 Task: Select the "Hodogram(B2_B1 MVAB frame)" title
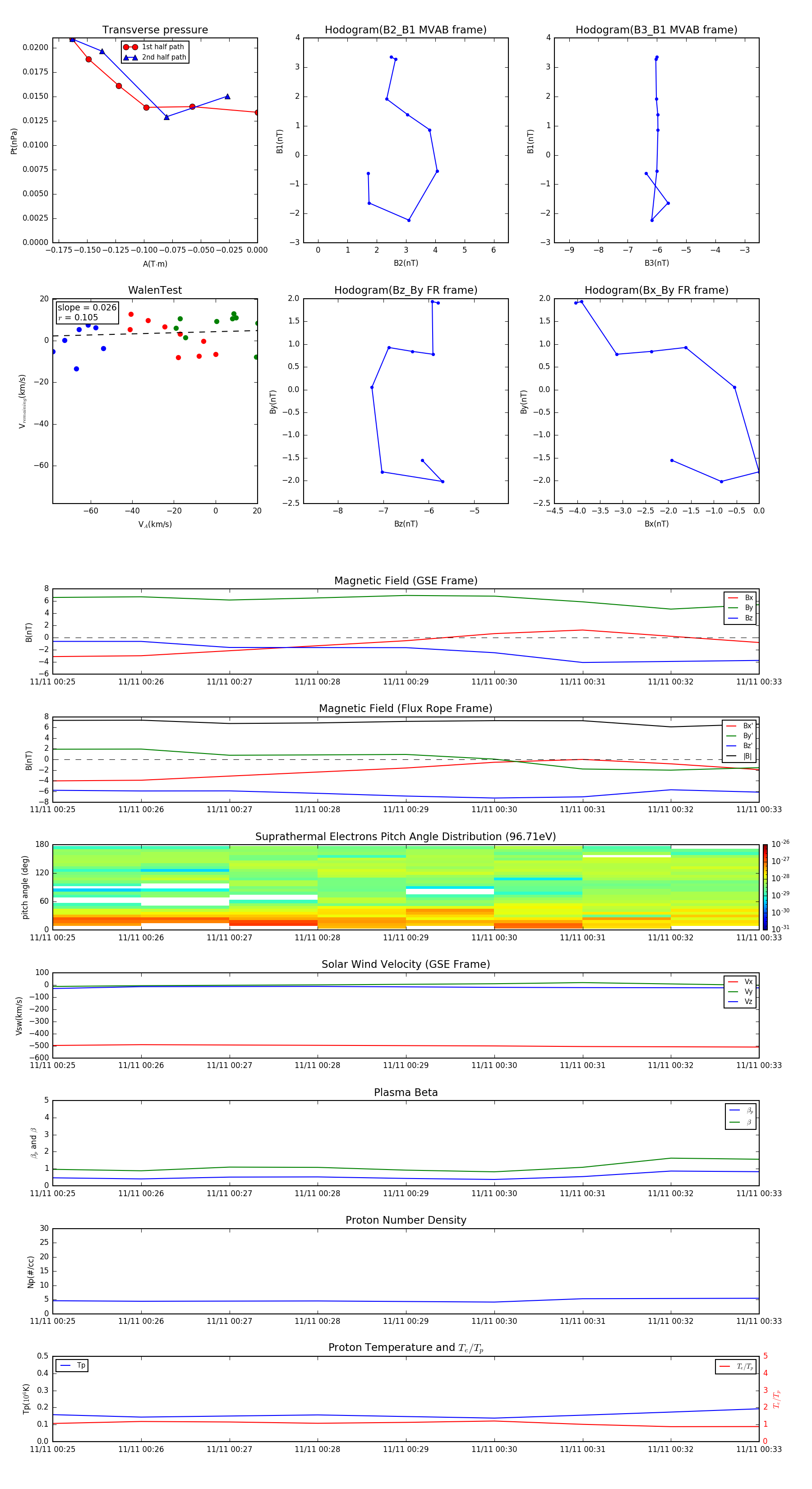pos(406,29)
